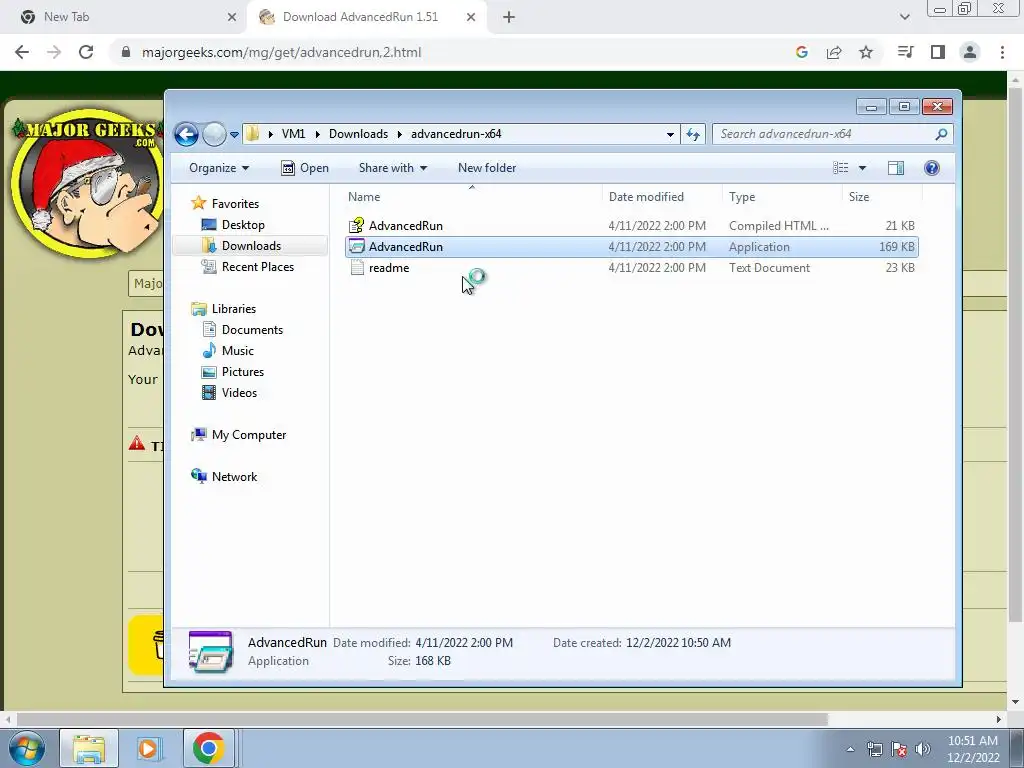Go back in Chrome
This screenshot has height=768, width=1024.
point(22,52)
